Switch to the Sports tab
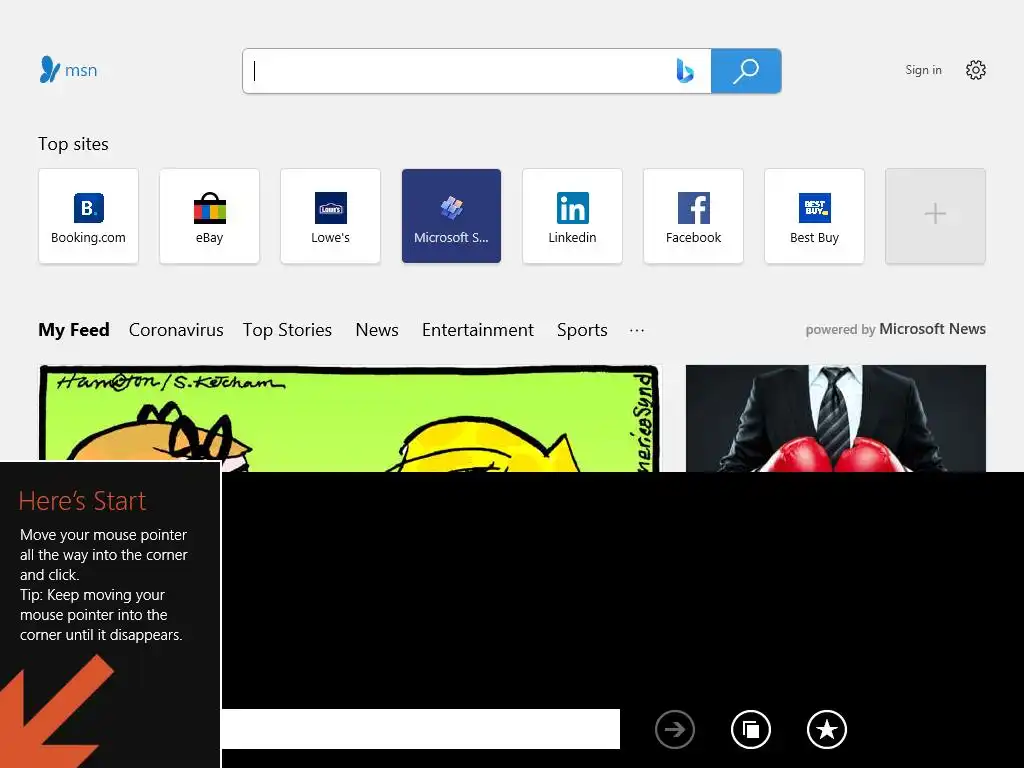The width and height of the screenshot is (1024, 768). [x=582, y=330]
